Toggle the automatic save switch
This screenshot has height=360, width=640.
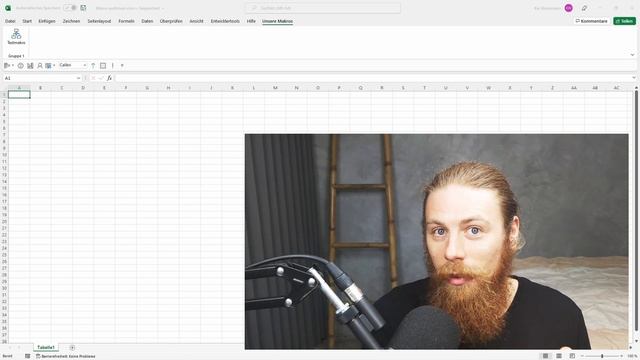point(70,8)
